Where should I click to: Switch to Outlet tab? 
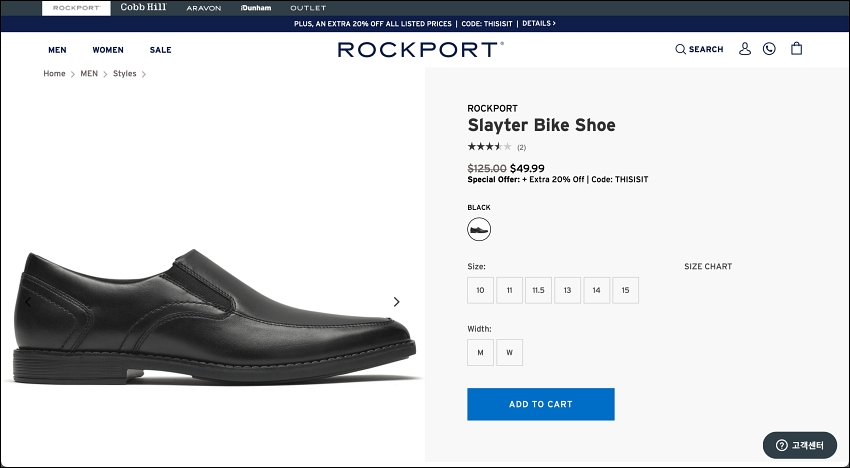click(x=308, y=8)
